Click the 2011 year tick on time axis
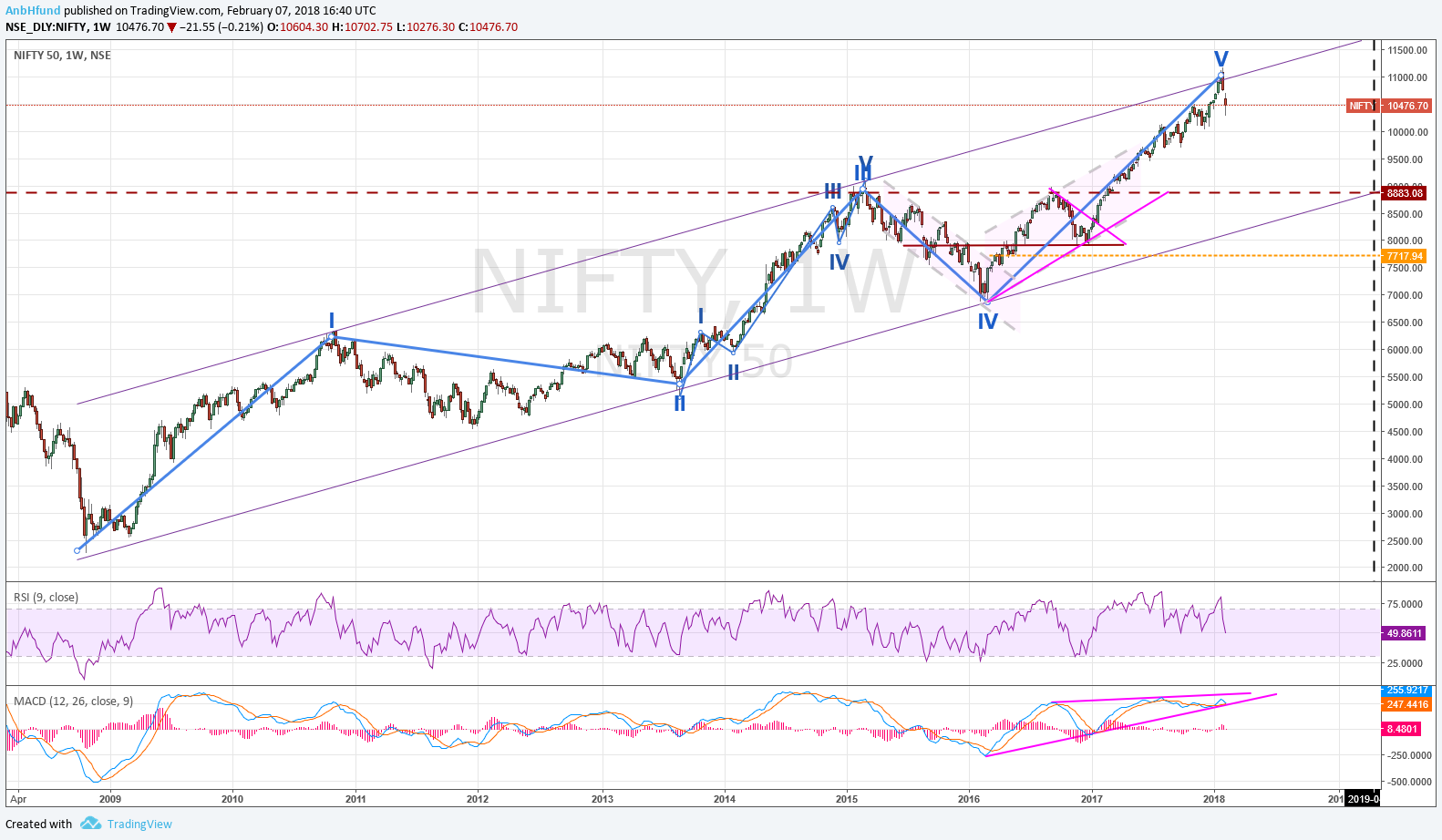 pyautogui.click(x=355, y=799)
